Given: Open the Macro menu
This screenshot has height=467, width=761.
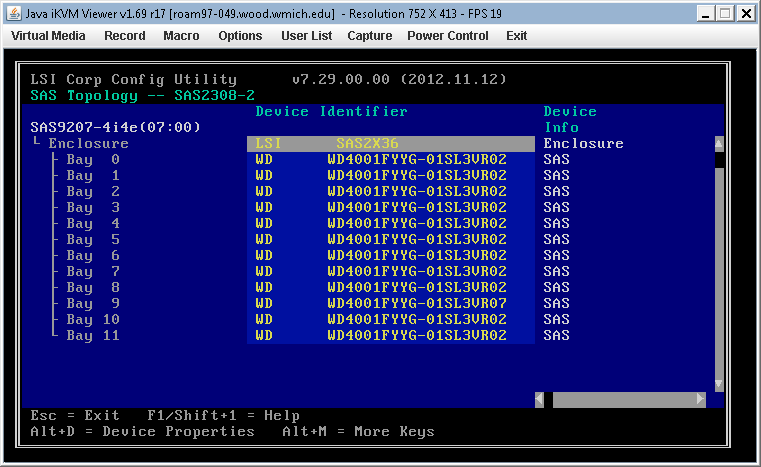Looking at the screenshot, I should click(x=181, y=36).
